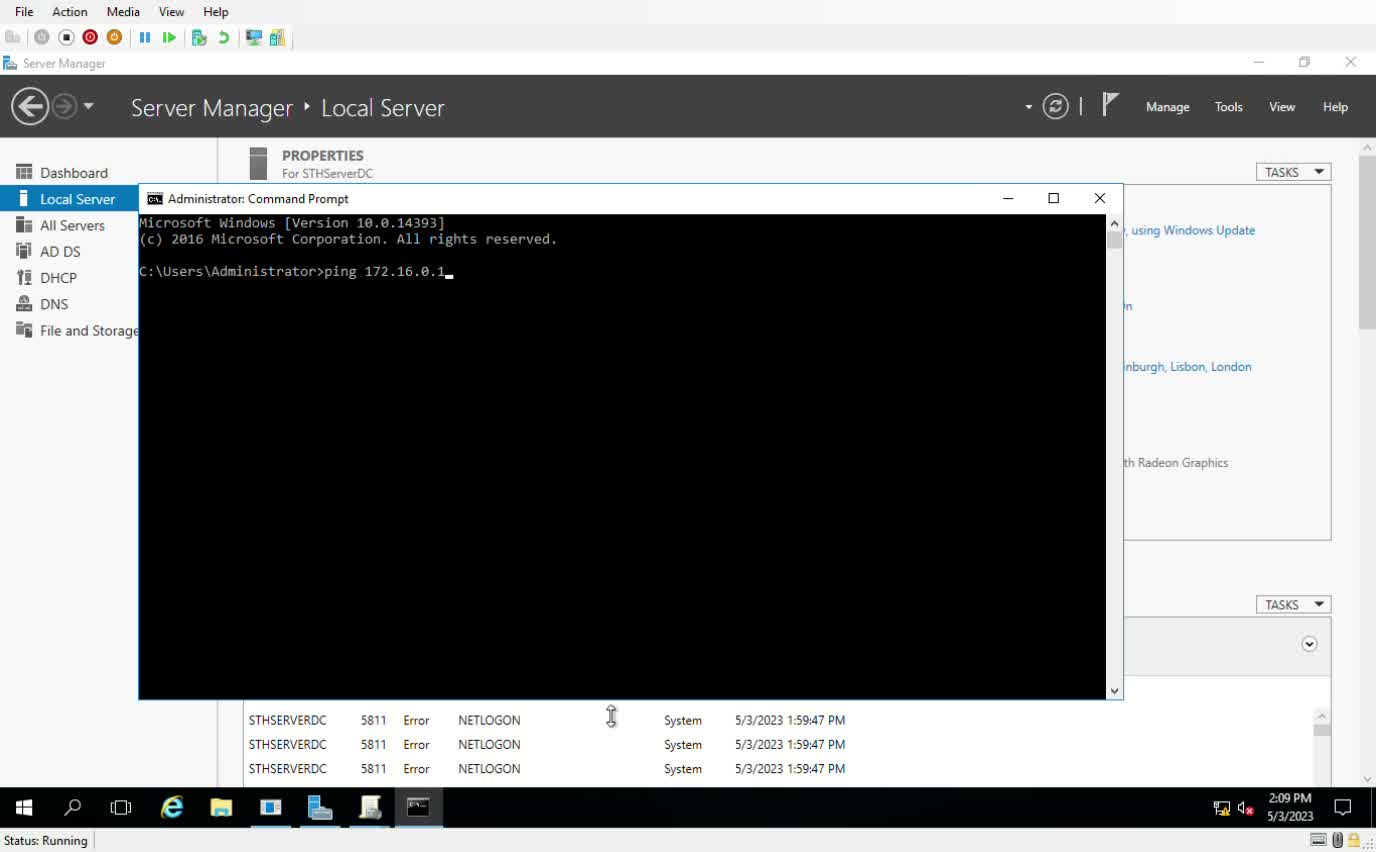Open the navigation history dropdown arrow

(x=89, y=106)
